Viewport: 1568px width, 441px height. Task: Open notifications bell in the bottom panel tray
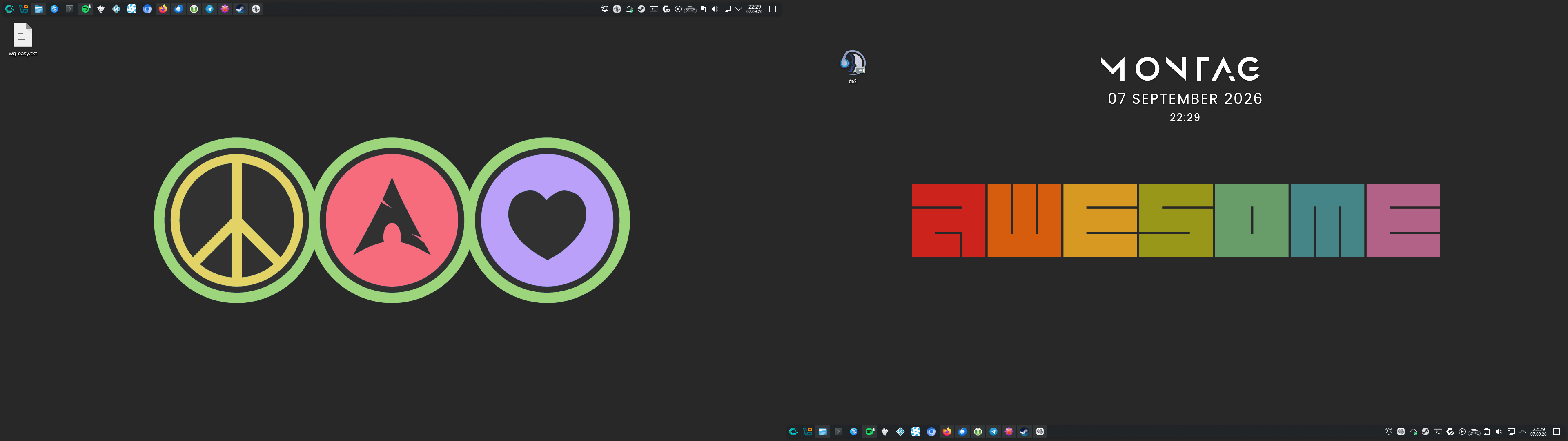pos(1389,432)
